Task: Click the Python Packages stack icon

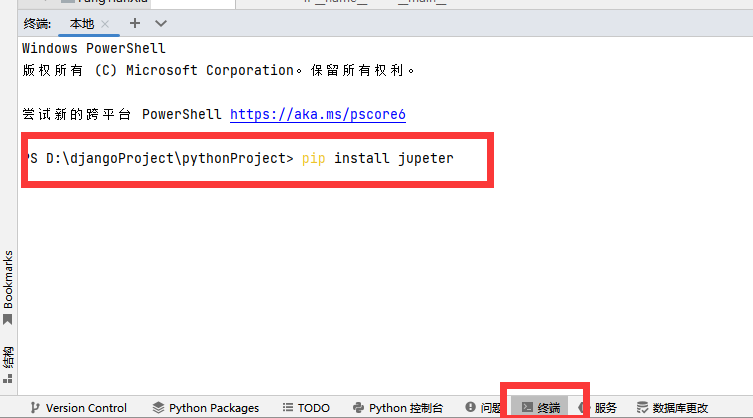Action: [158, 408]
